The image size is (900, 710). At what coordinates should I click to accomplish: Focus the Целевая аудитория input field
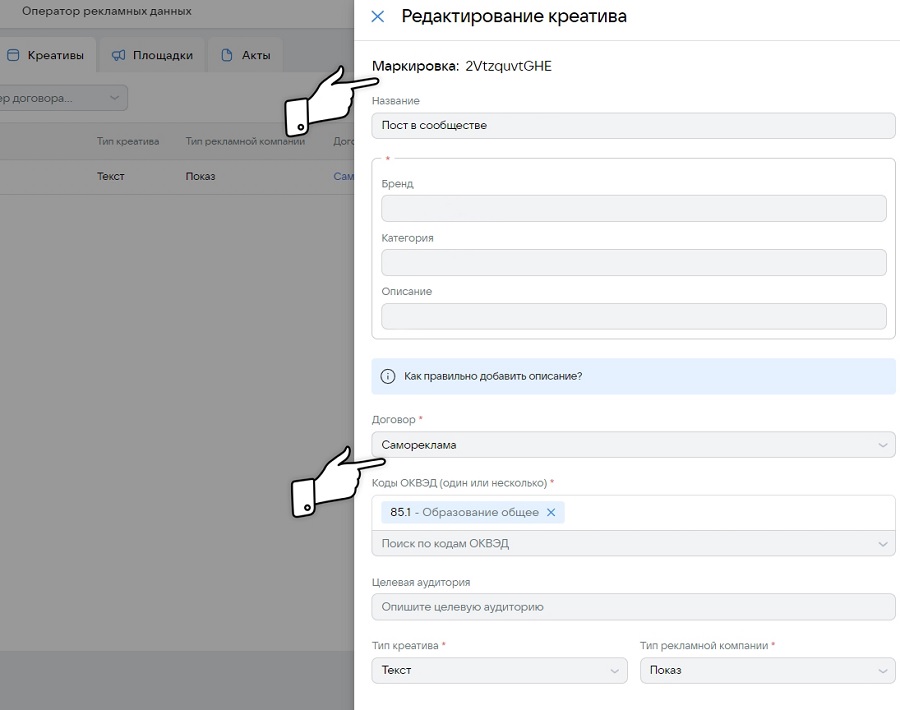click(633, 607)
